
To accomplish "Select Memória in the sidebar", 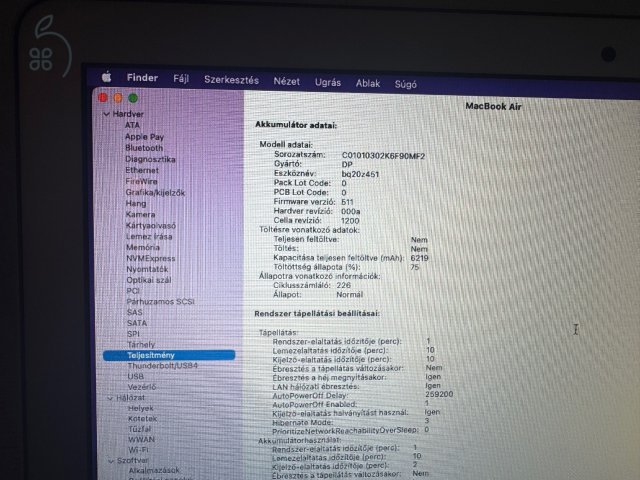I will (x=143, y=247).
